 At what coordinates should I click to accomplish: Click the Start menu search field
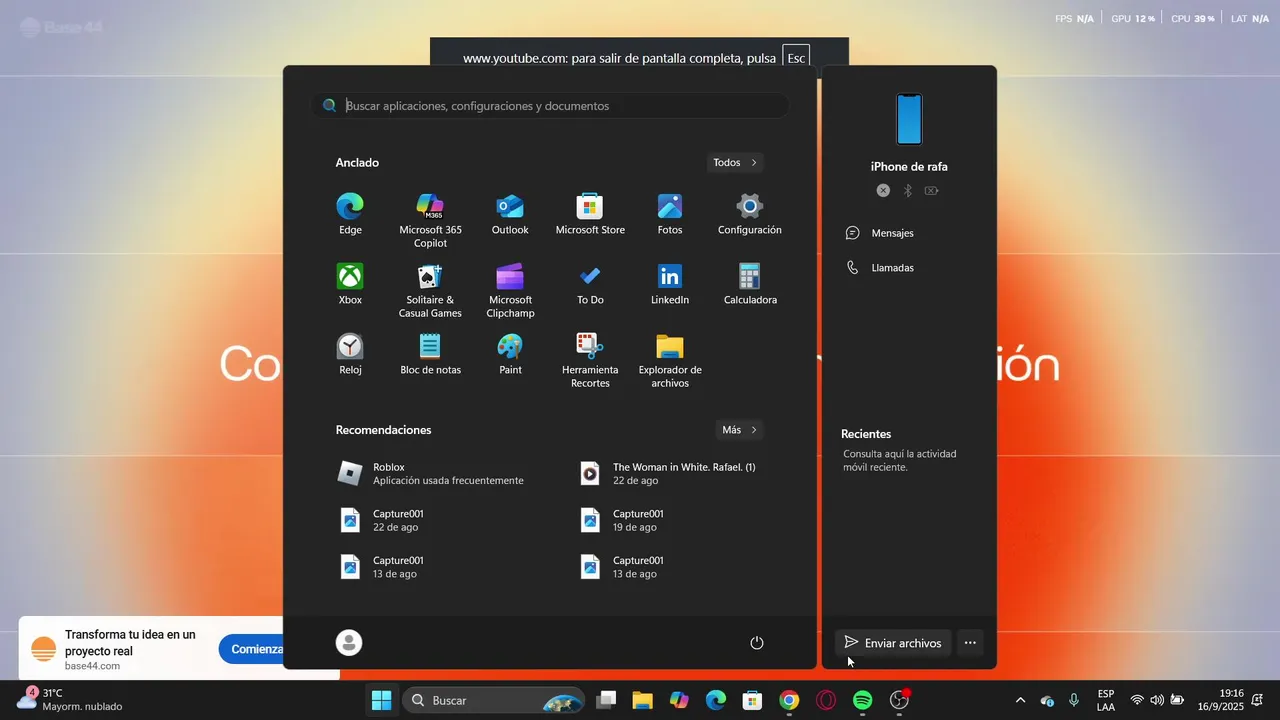pyautogui.click(x=550, y=105)
